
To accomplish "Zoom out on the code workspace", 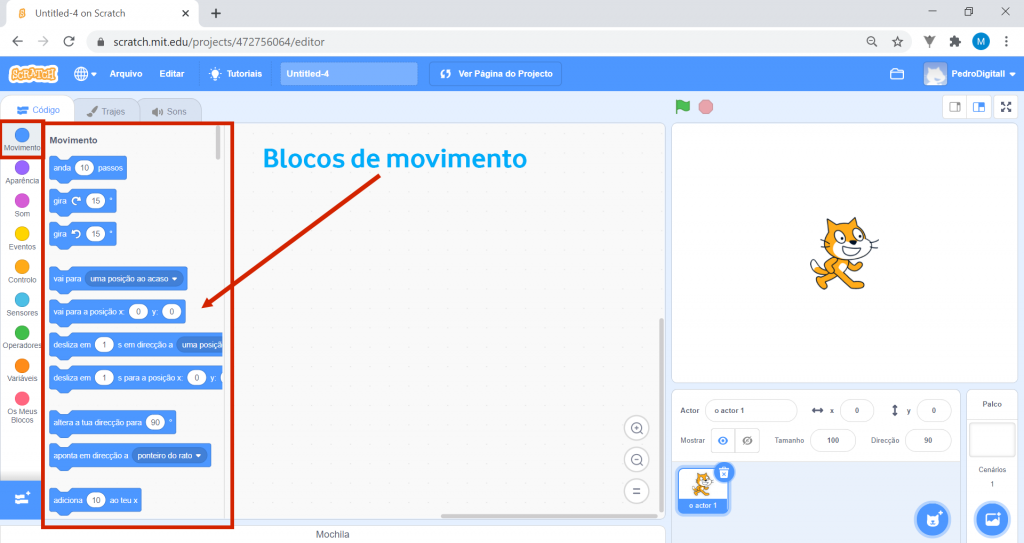I will coord(637,460).
